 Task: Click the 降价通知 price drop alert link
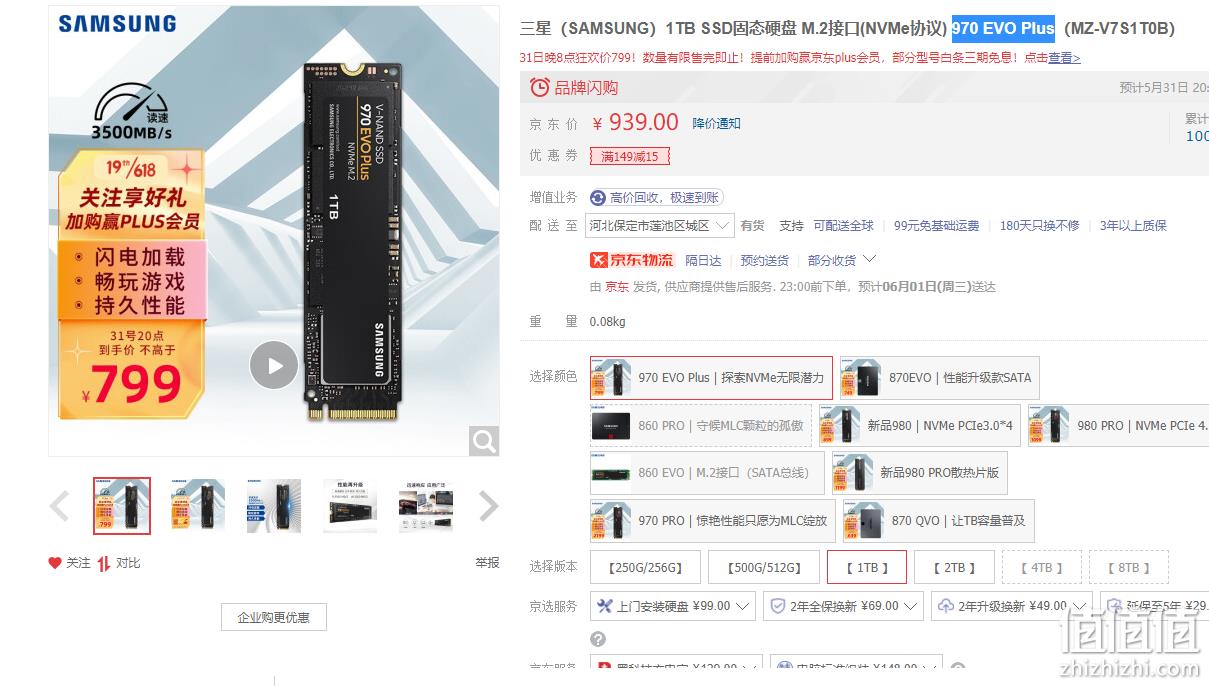click(x=717, y=124)
